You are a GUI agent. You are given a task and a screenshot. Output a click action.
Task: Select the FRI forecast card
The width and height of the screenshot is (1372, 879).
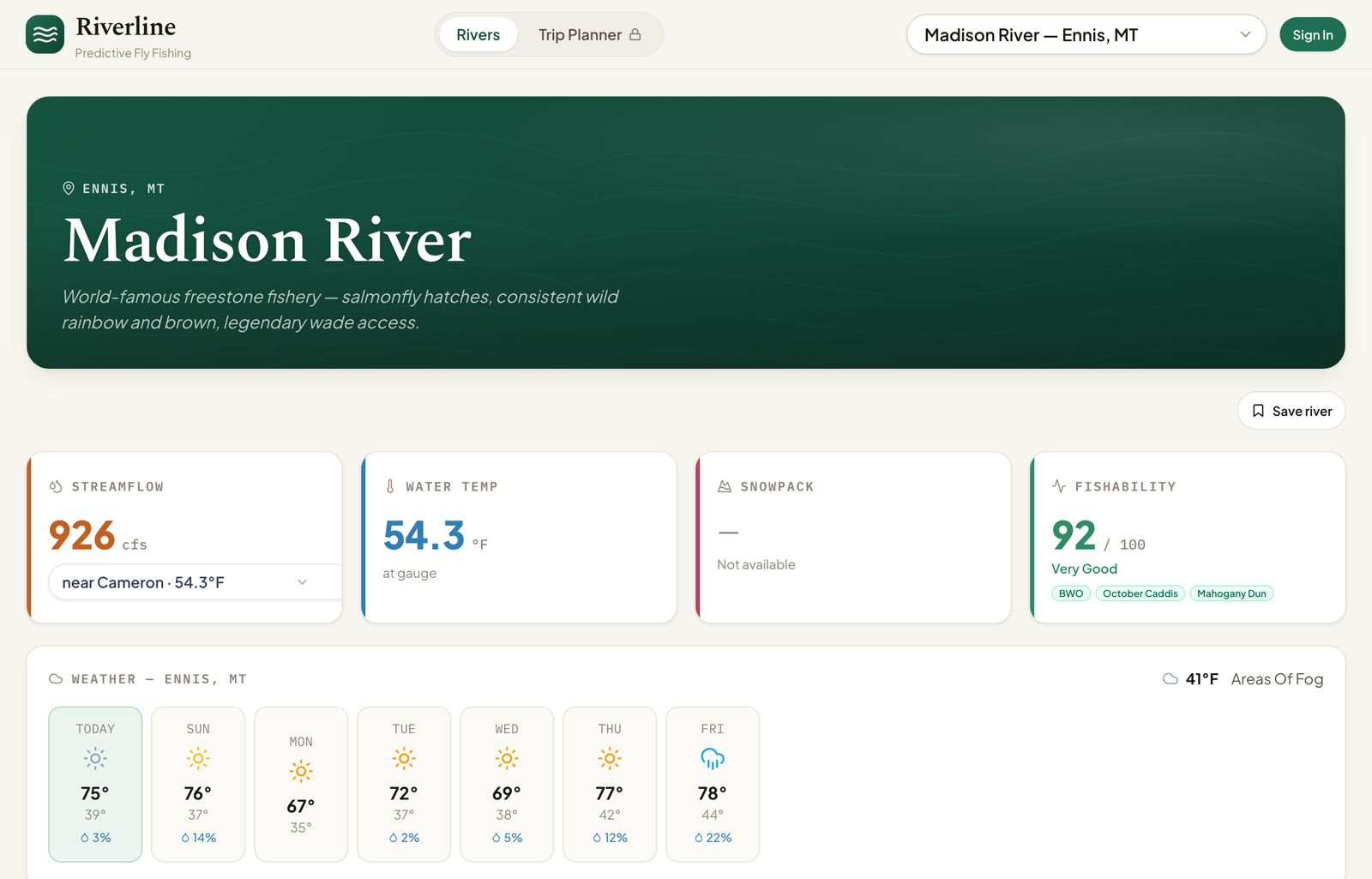(713, 784)
